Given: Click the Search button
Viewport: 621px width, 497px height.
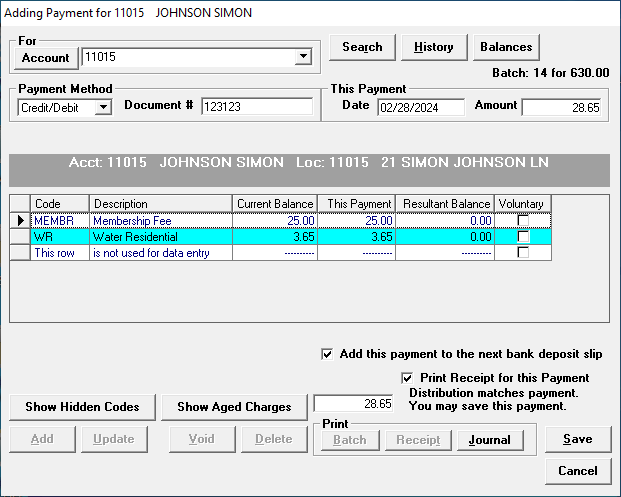Looking at the screenshot, I should tap(362, 47).
